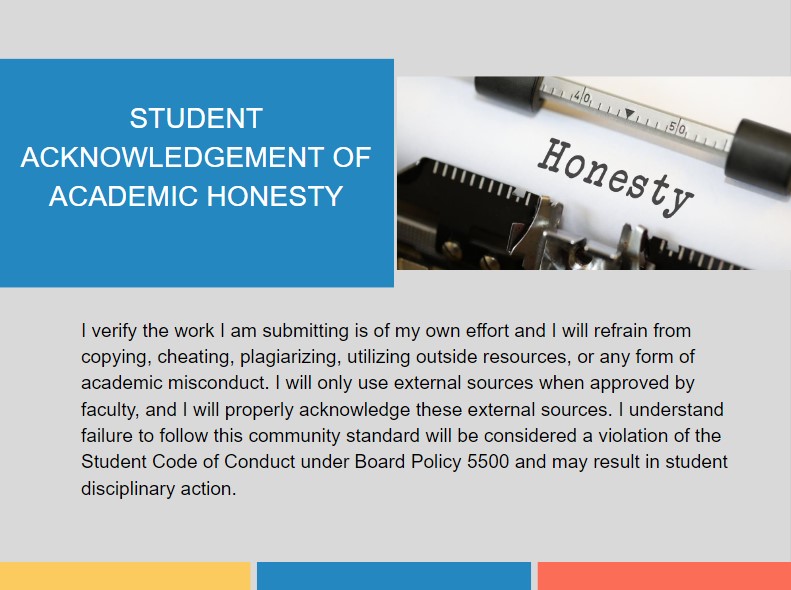The height and width of the screenshot is (590, 791).
Task: Click the coral bar in the footer
Action: click(664, 576)
